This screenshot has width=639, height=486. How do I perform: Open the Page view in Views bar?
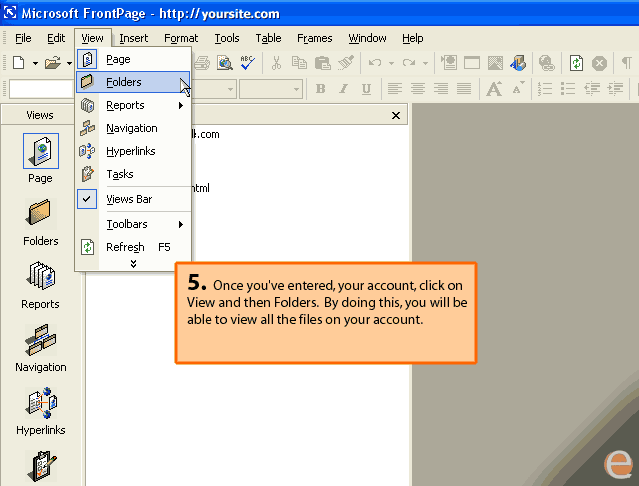[40, 155]
